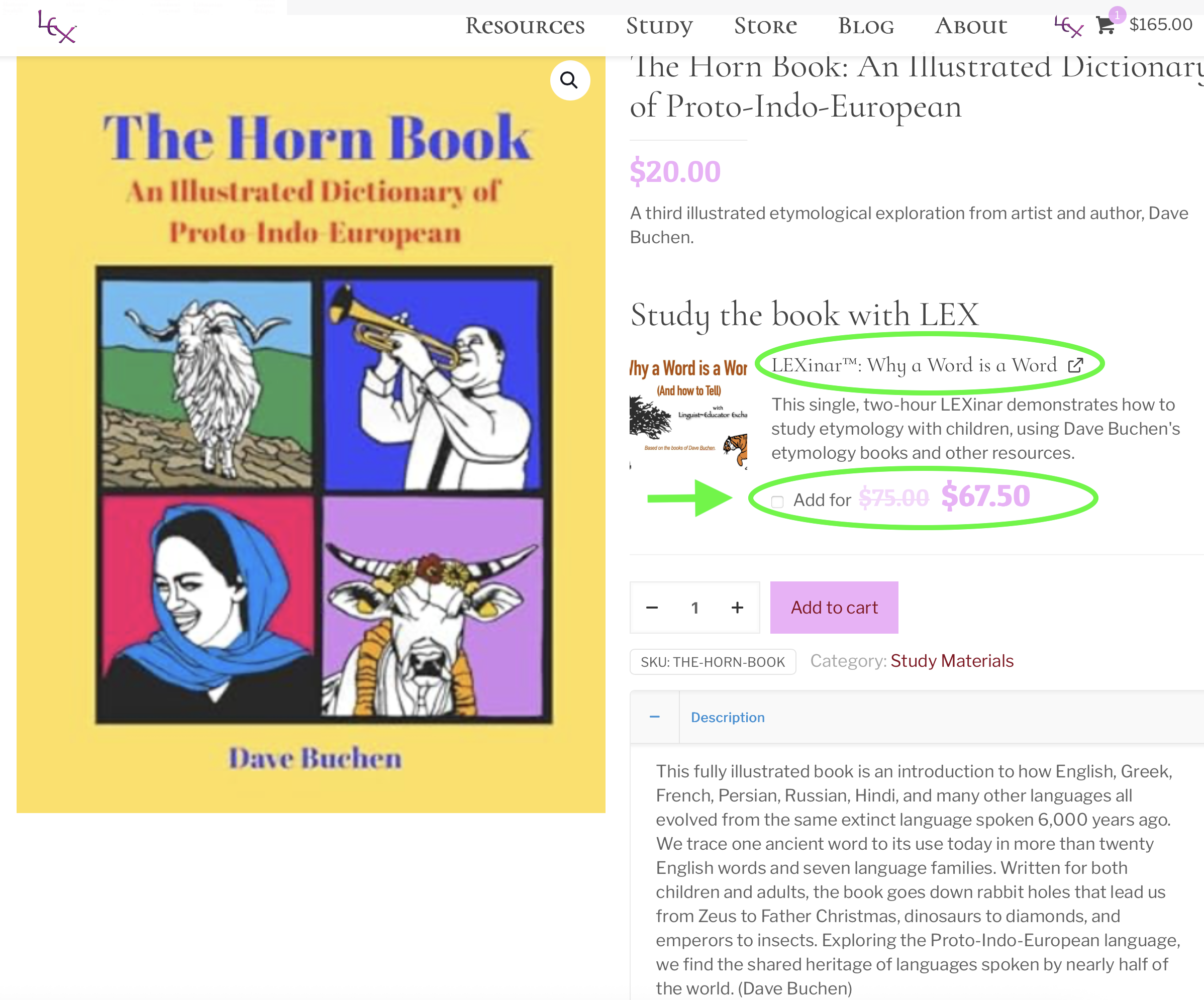Go to the Store menu item

click(765, 26)
